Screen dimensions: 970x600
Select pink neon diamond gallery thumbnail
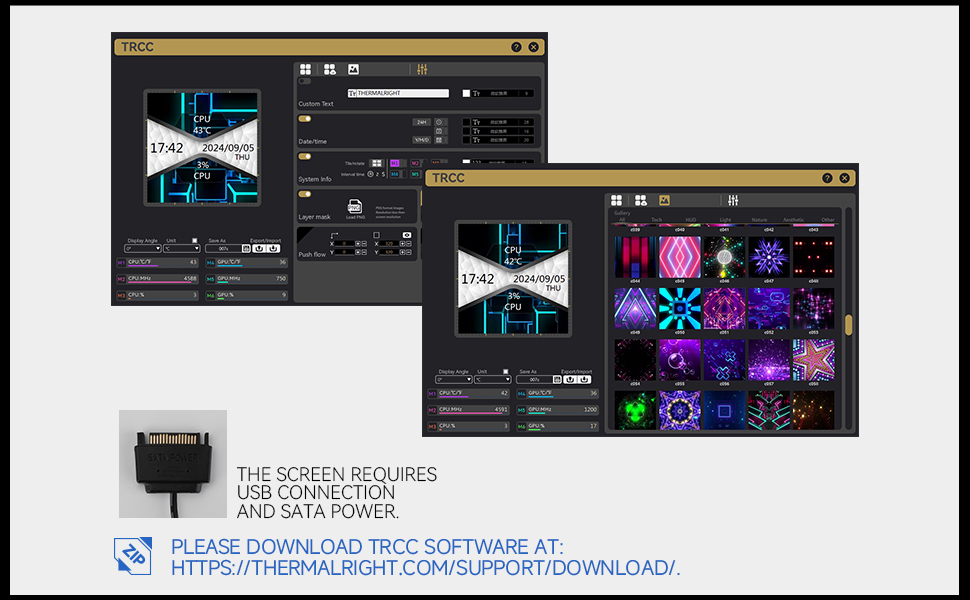pyautogui.click(x=680, y=257)
